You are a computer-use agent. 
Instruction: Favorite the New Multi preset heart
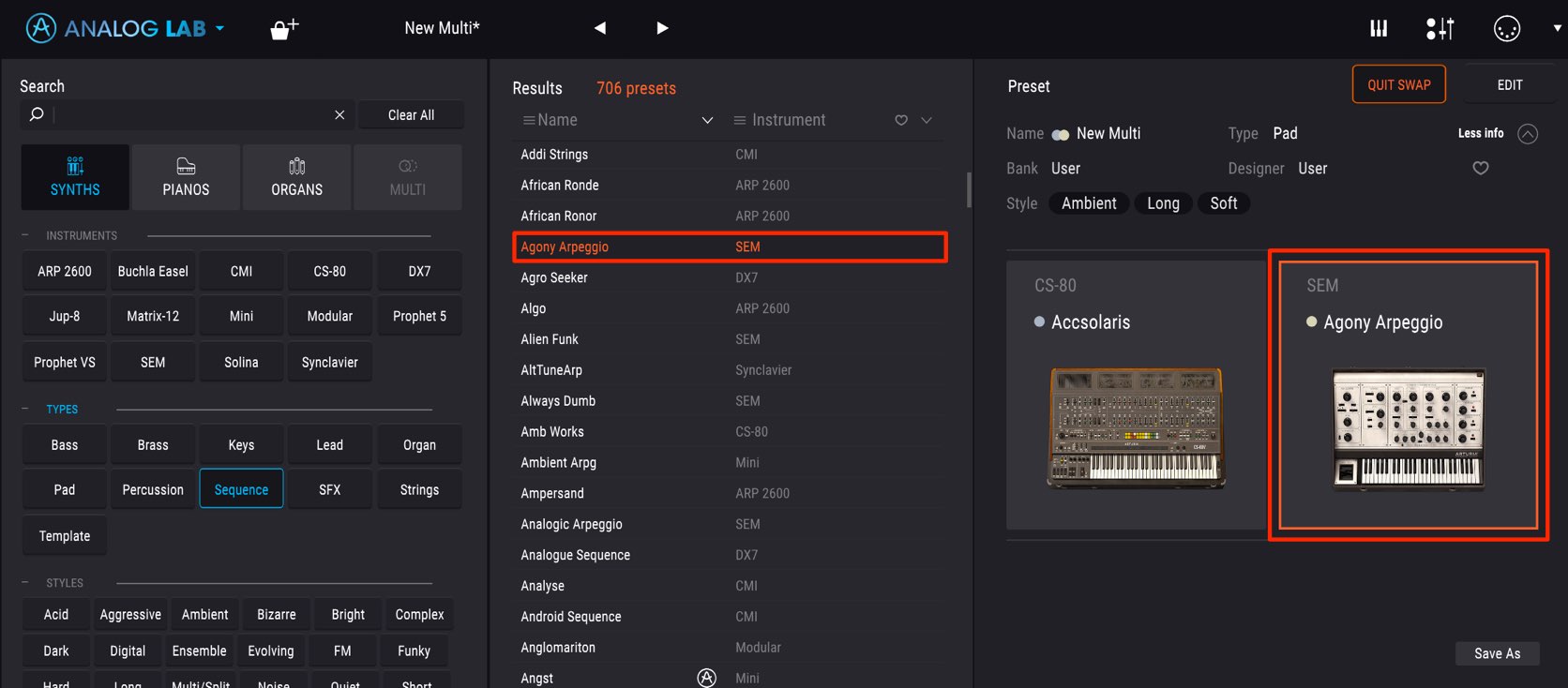(x=1481, y=168)
